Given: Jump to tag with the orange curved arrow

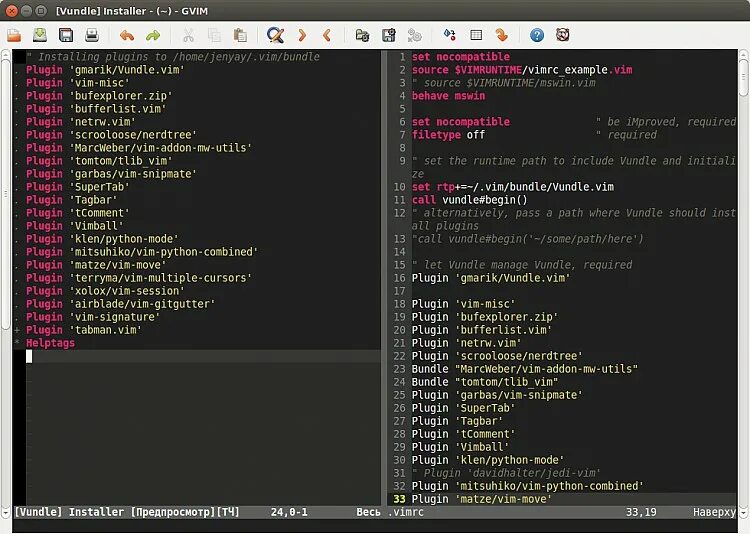Looking at the screenshot, I should (x=502, y=35).
